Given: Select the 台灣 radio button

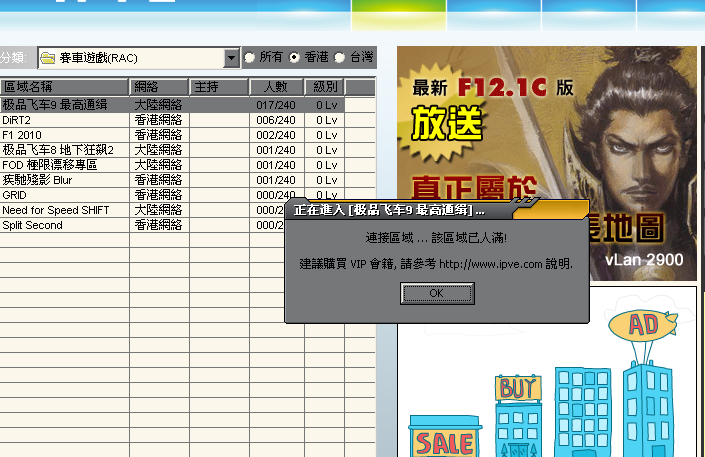Looking at the screenshot, I should point(340,57).
